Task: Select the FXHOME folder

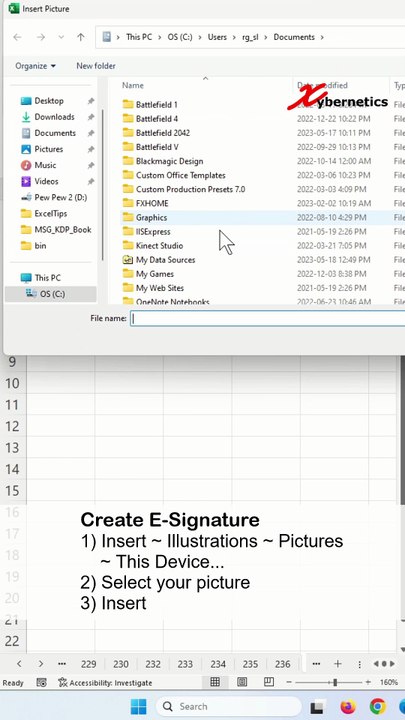Action: coord(152,203)
